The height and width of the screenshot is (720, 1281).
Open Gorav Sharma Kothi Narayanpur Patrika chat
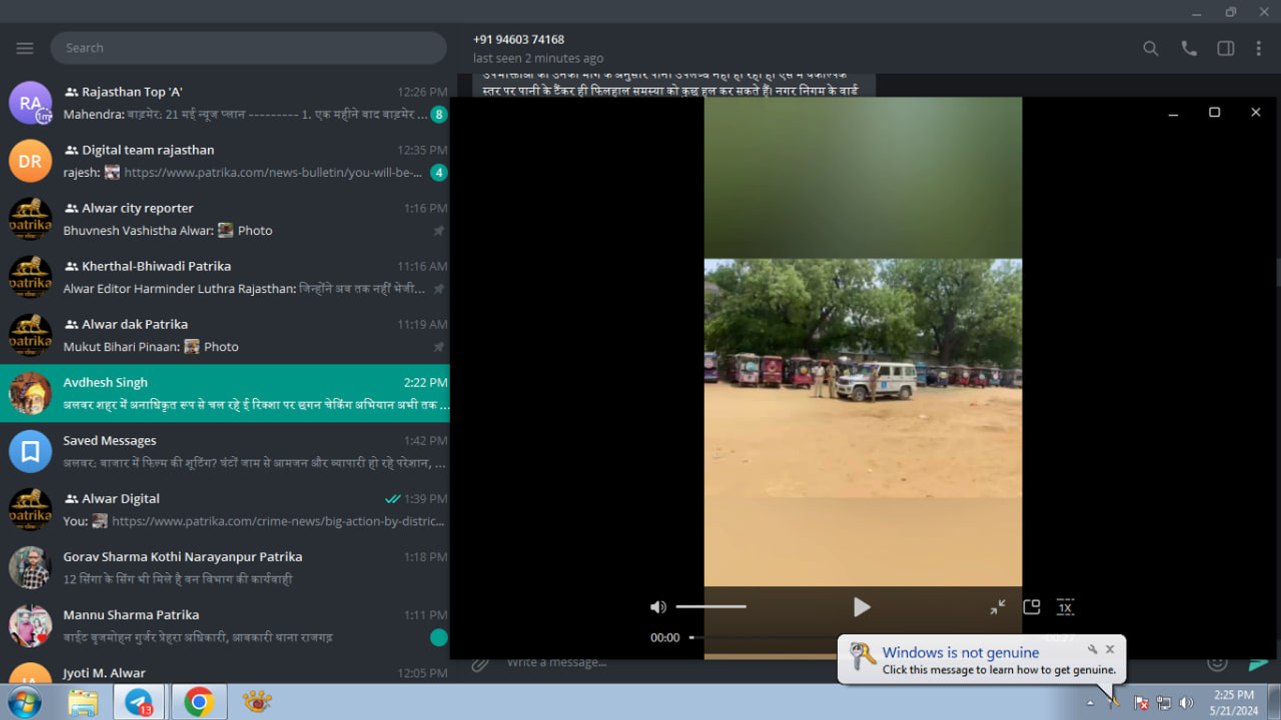pyautogui.click(x=225, y=567)
